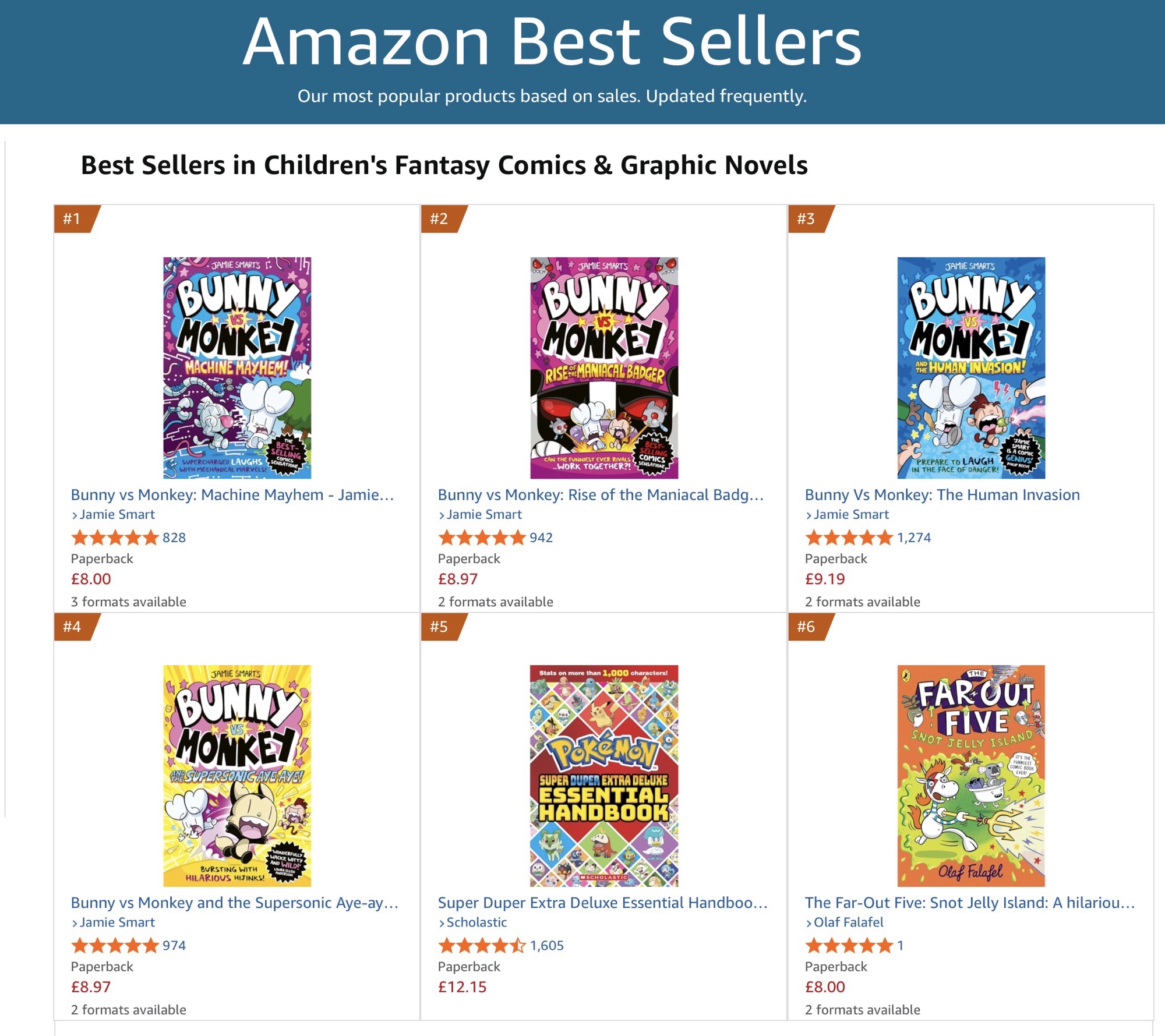View star rating with 1,274 reviews
This screenshot has width=1165, height=1036.
tap(849, 538)
